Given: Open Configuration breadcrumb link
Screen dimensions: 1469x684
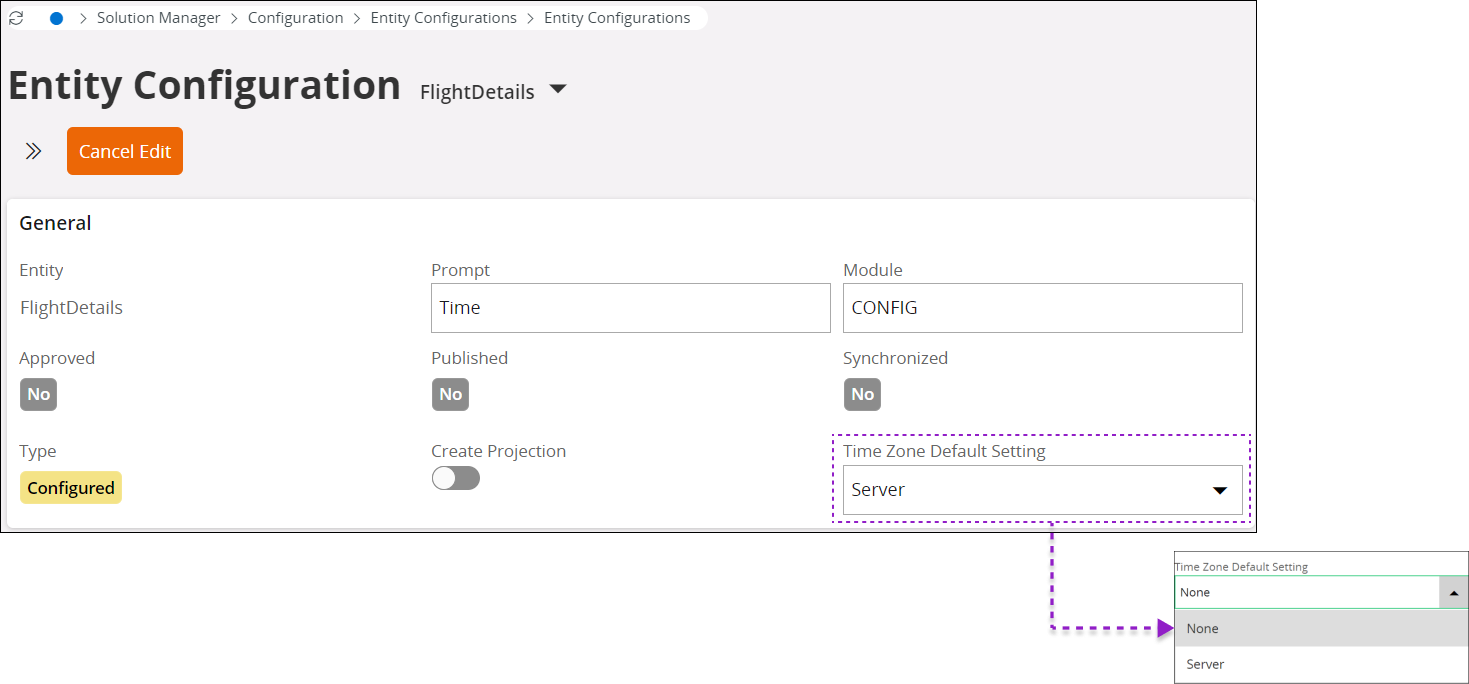Looking at the screenshot, I should (296, 18).
